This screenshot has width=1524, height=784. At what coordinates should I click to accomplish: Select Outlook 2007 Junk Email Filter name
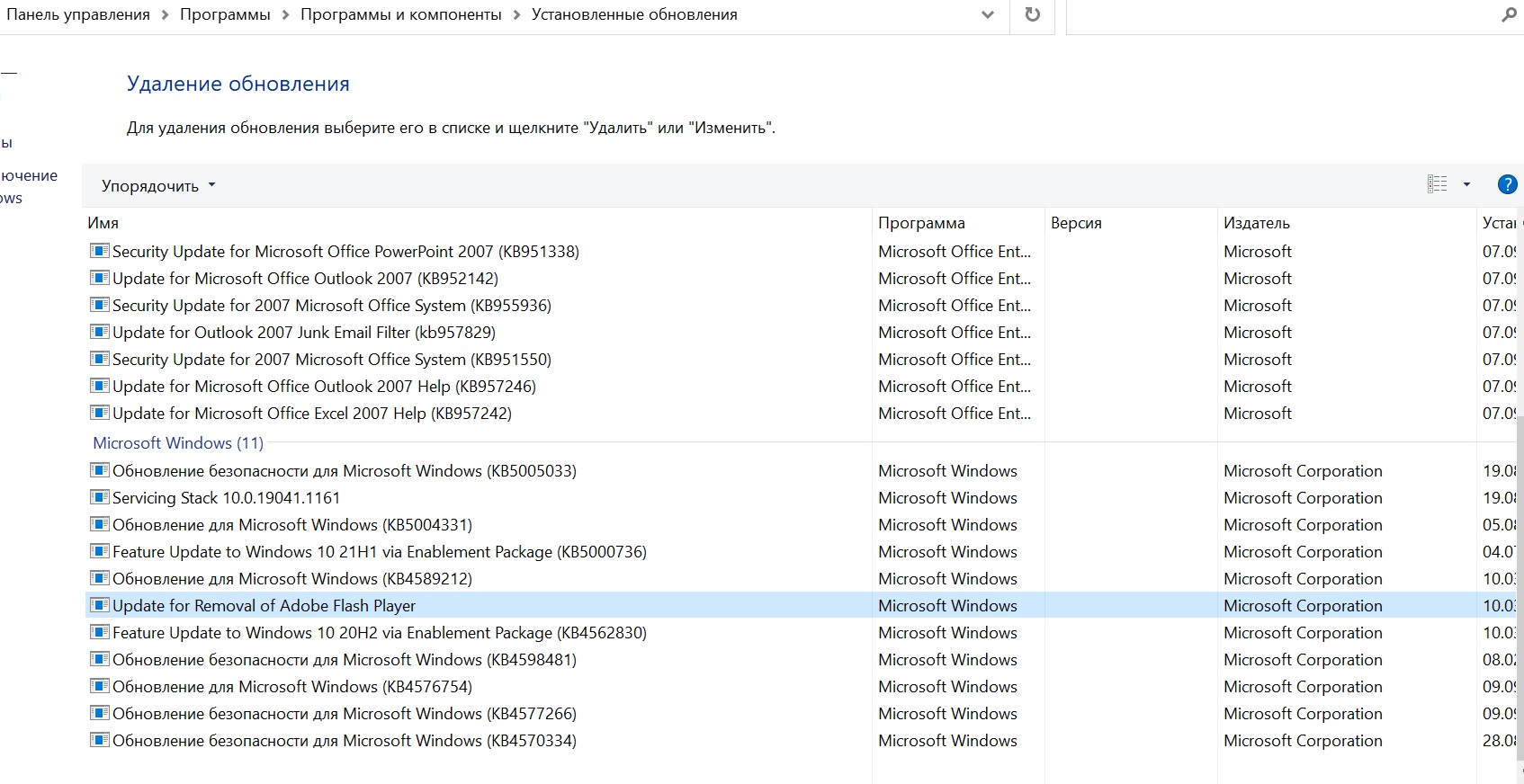304,332
